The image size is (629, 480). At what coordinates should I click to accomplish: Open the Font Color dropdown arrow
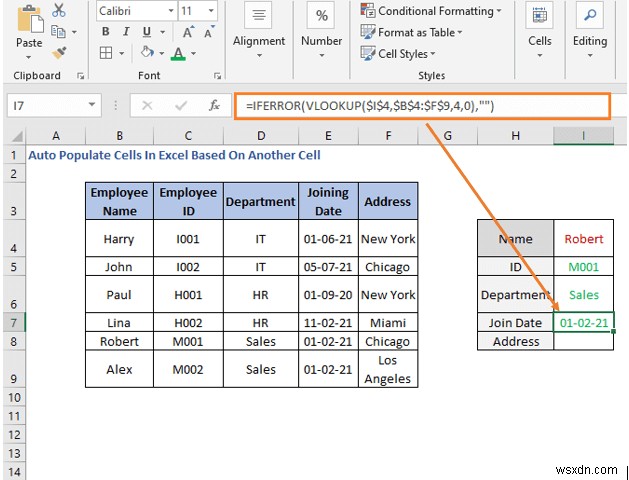click(193, 53)
